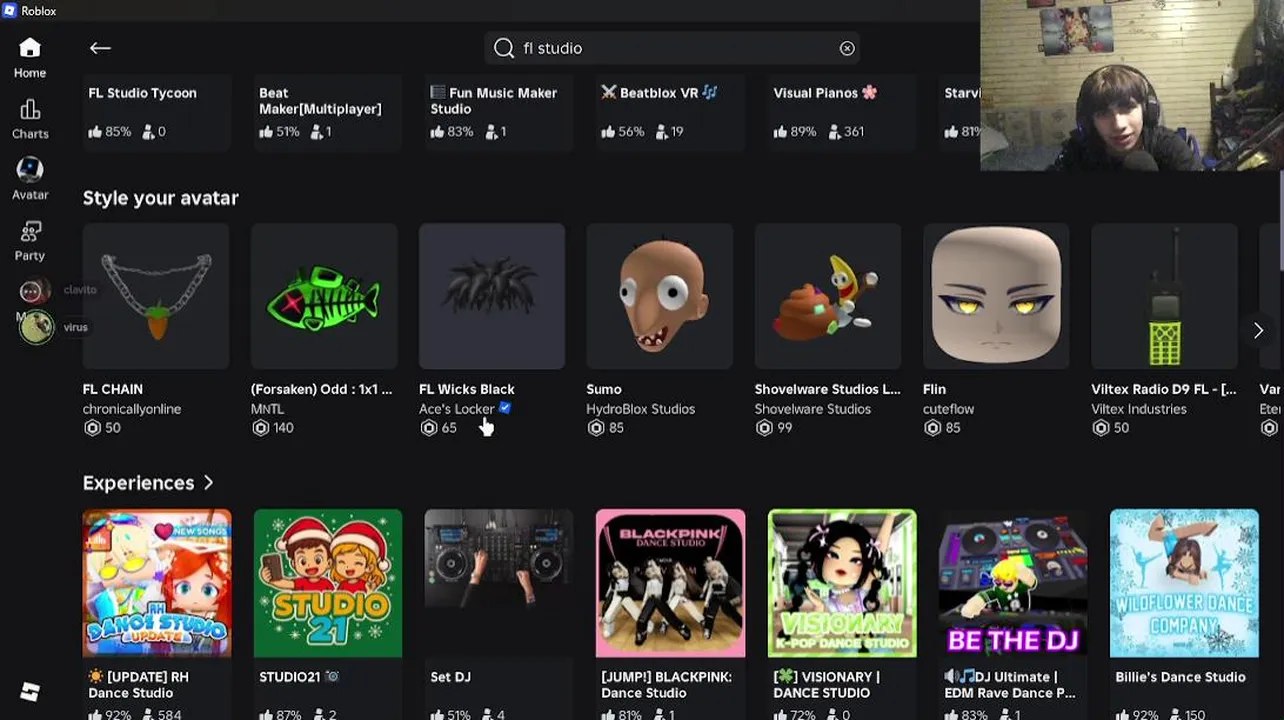Open FL Studio Tycoon title link

[142, 93]
